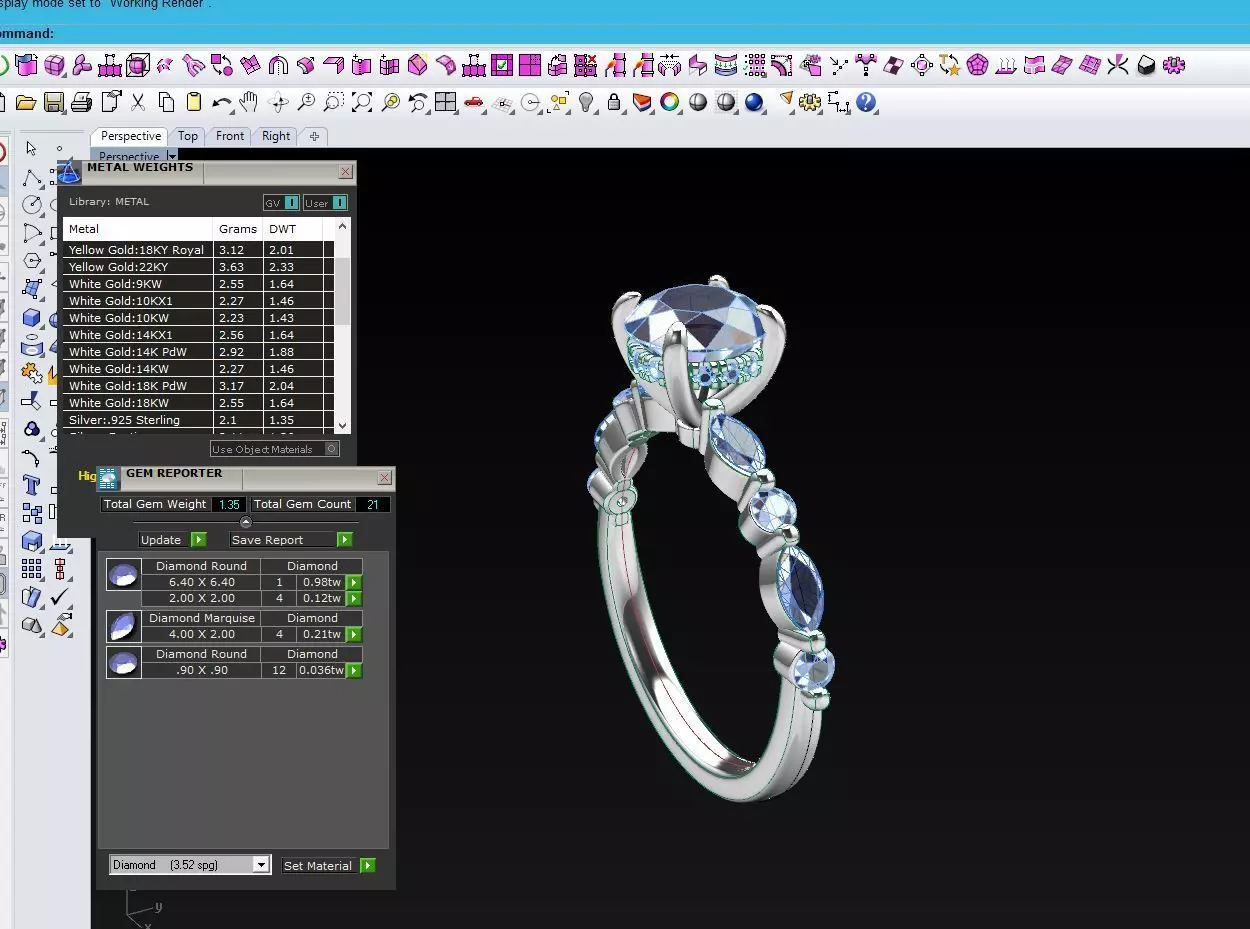Viewport: 1250px width, 929px height.
Task: Click the blue box solid tool
Action: (32, 318)
